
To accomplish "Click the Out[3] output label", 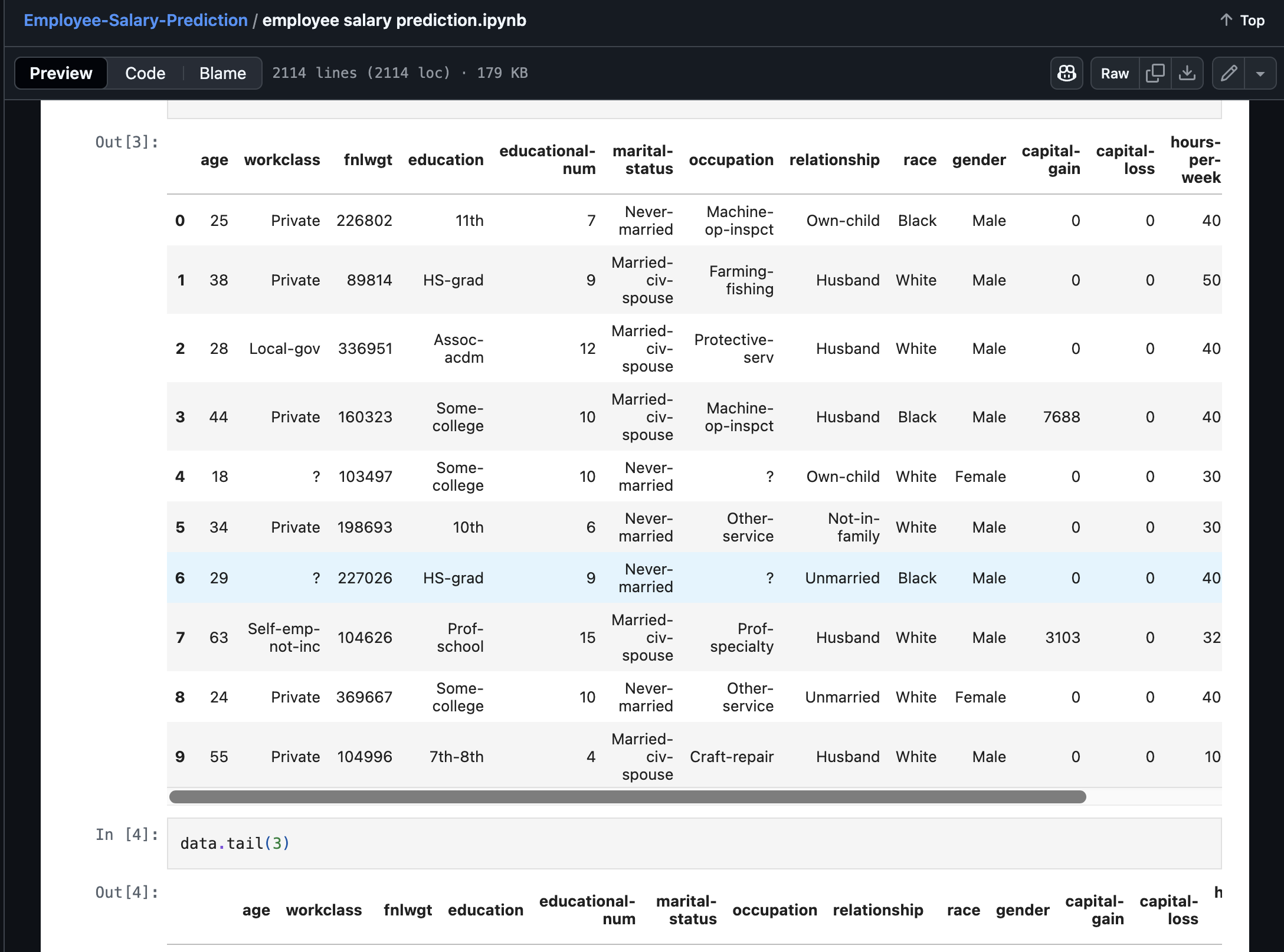I will click(x=127, y=142).
